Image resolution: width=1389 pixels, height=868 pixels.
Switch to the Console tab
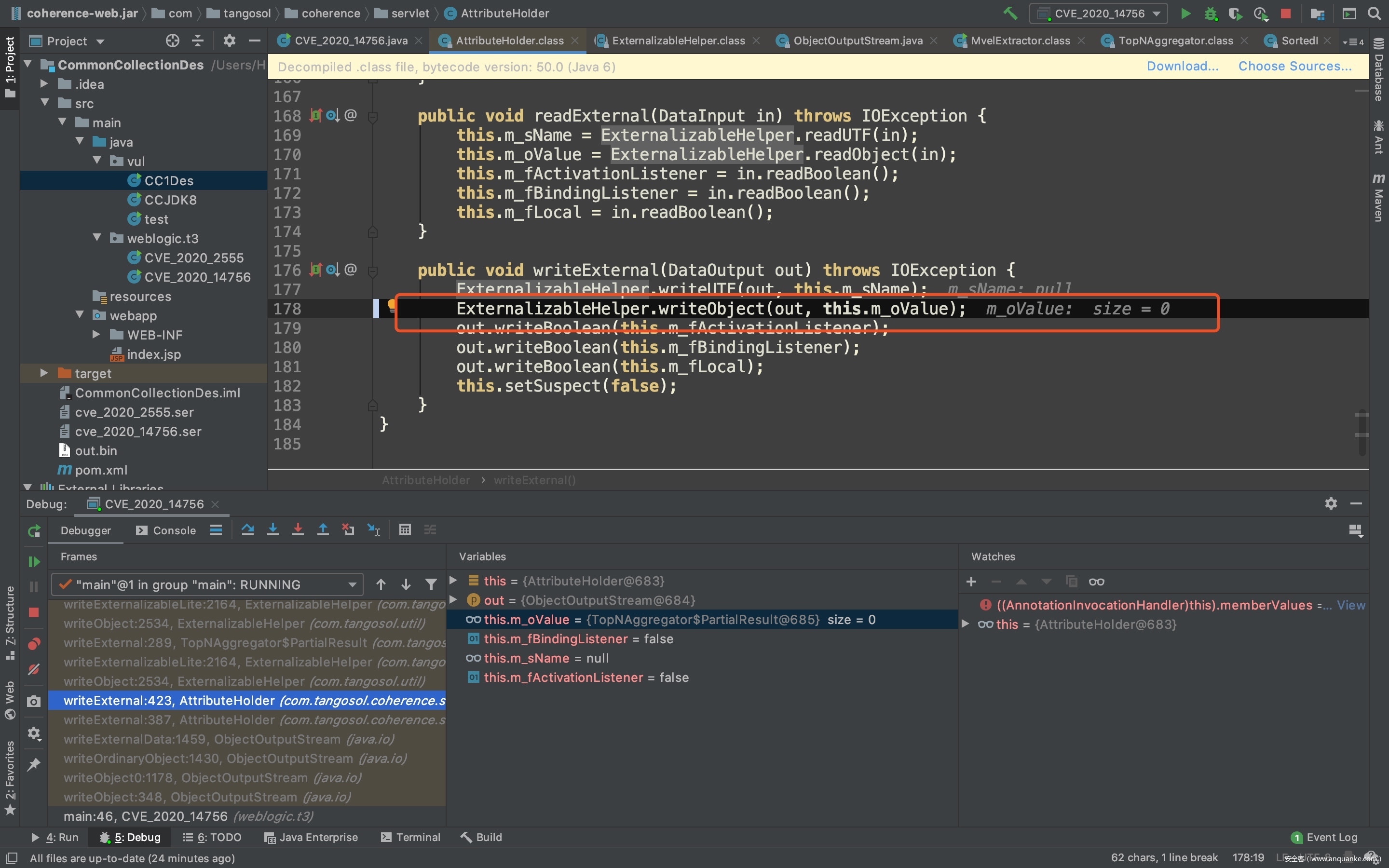[x=166, y=530]
